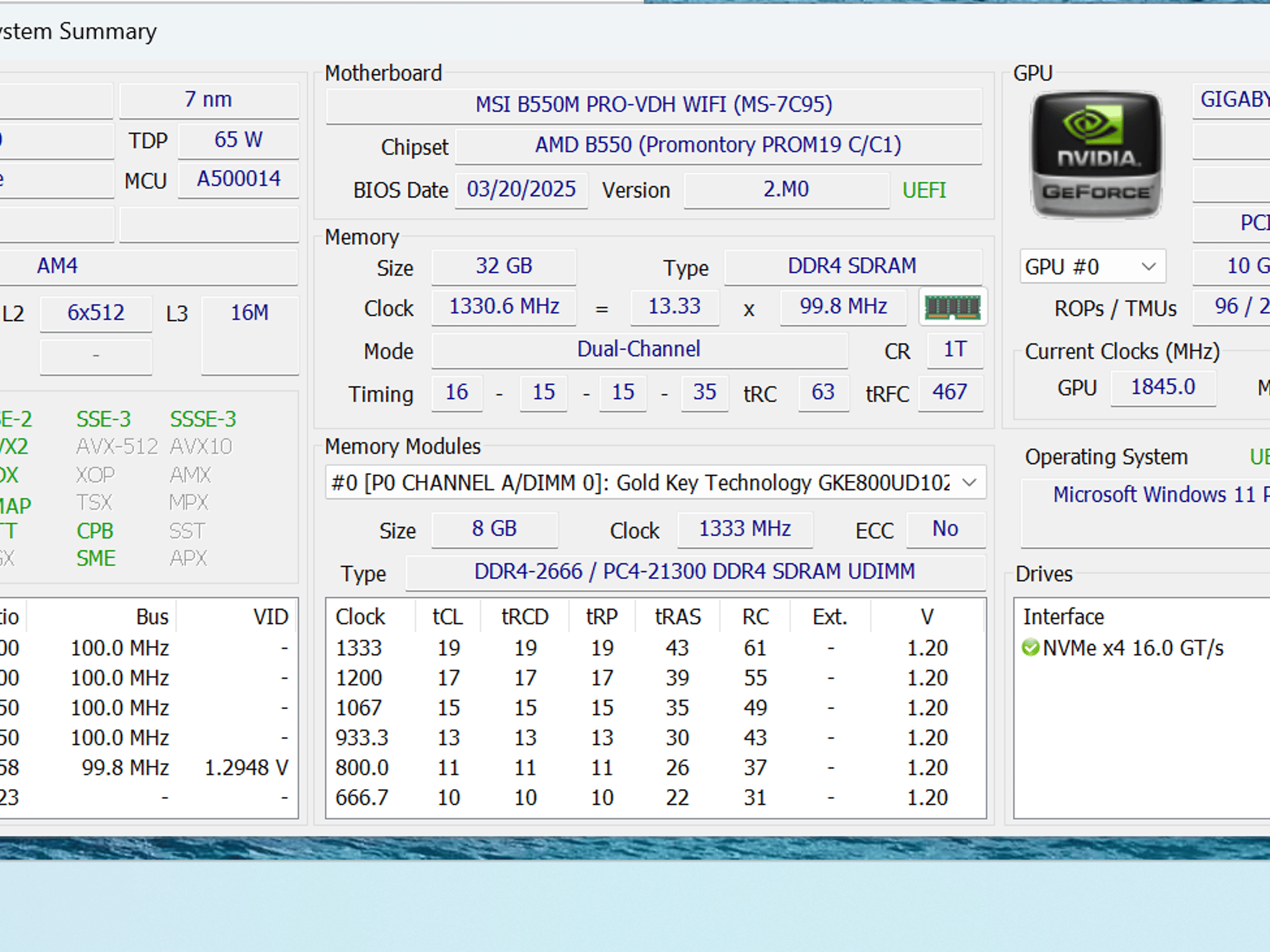The image size is (1270, 952).
Task: Click memory clock 1330.6 MHz value
Action: [504, 307]
